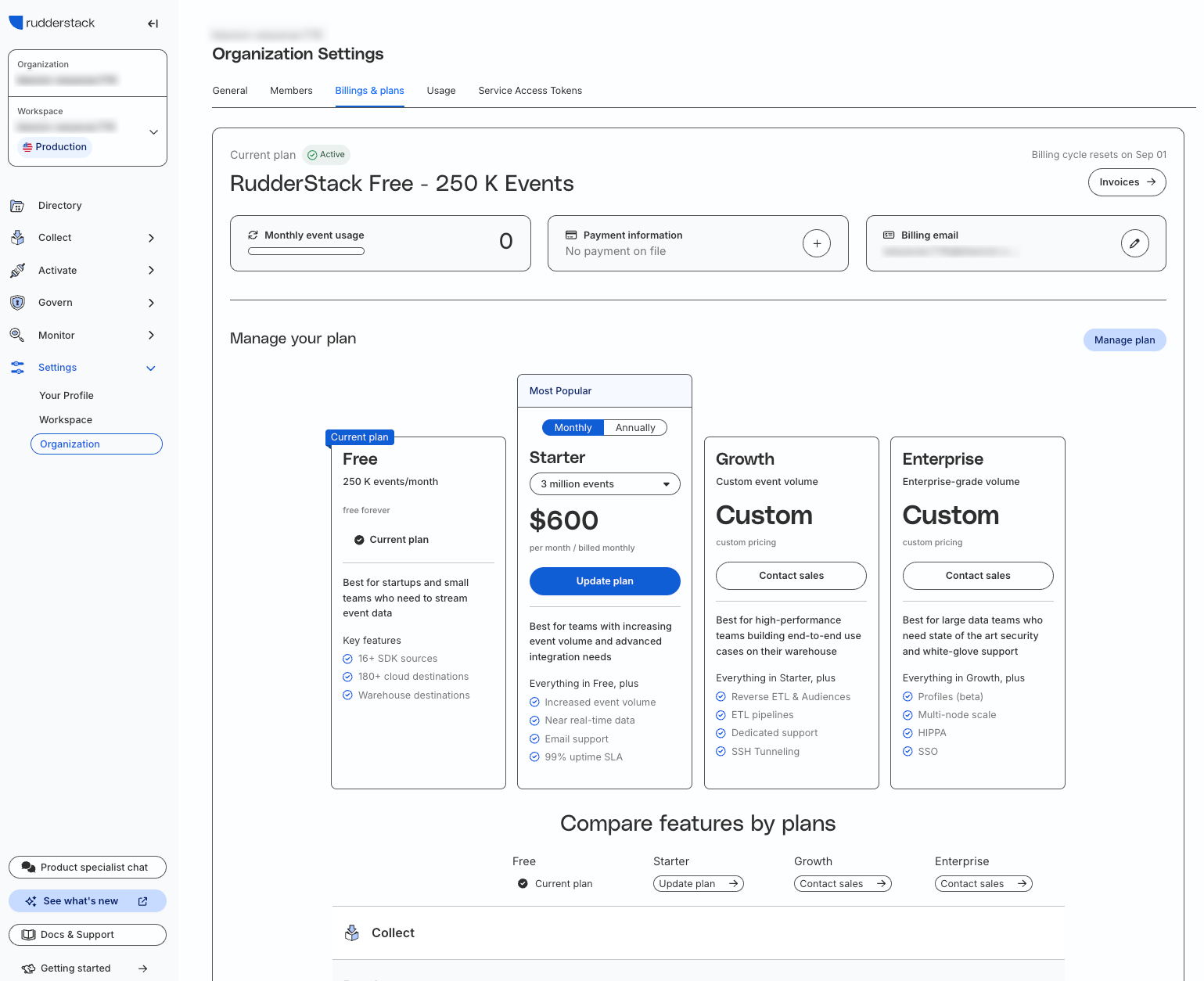The image size is (1204, 981).
Task: Click the SSH Tunneling feature
Action: [x=765, y=752]
